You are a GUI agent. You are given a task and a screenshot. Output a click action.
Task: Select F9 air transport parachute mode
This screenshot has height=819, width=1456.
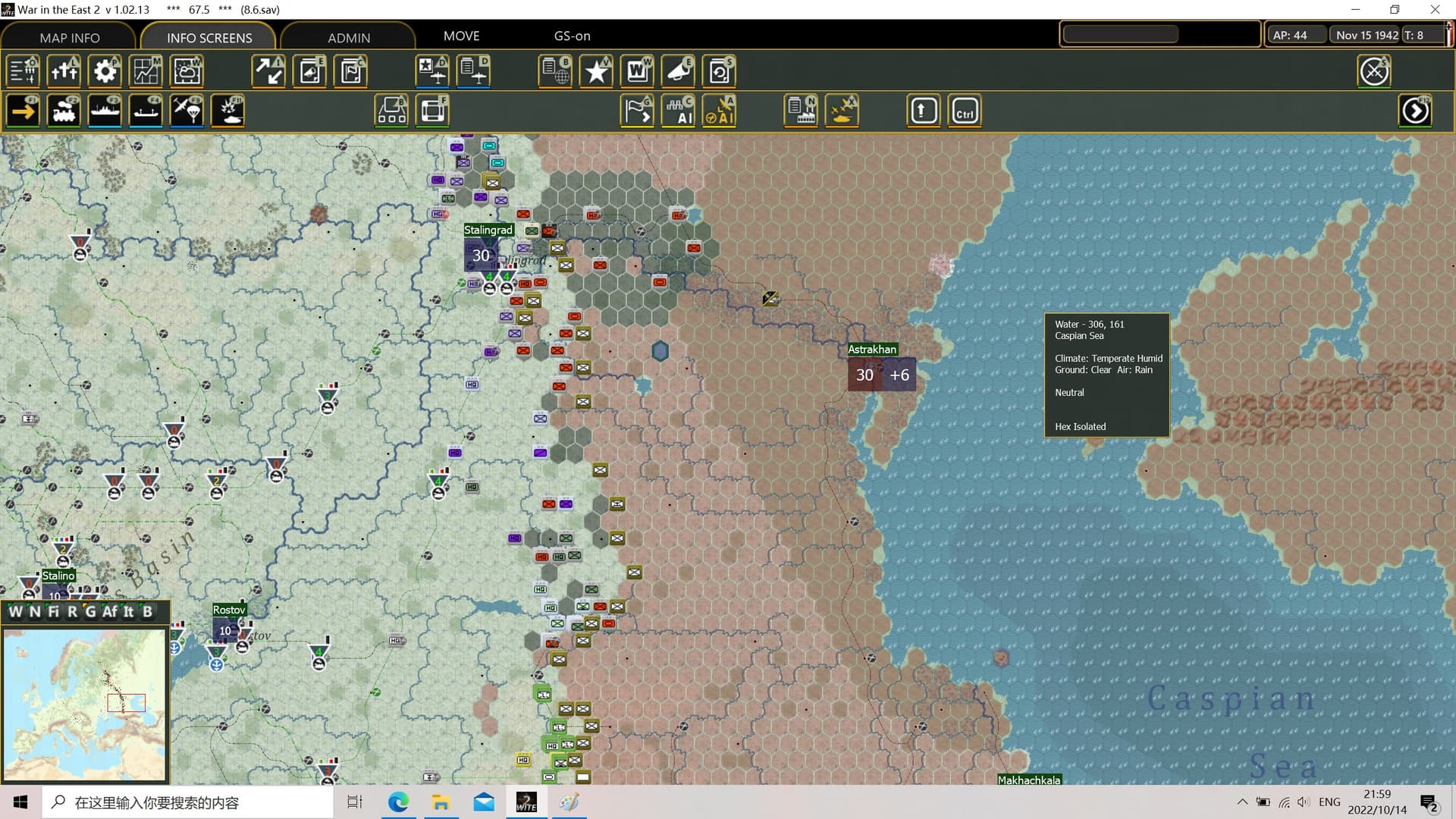pyautogui.click(x=187, y=111)
